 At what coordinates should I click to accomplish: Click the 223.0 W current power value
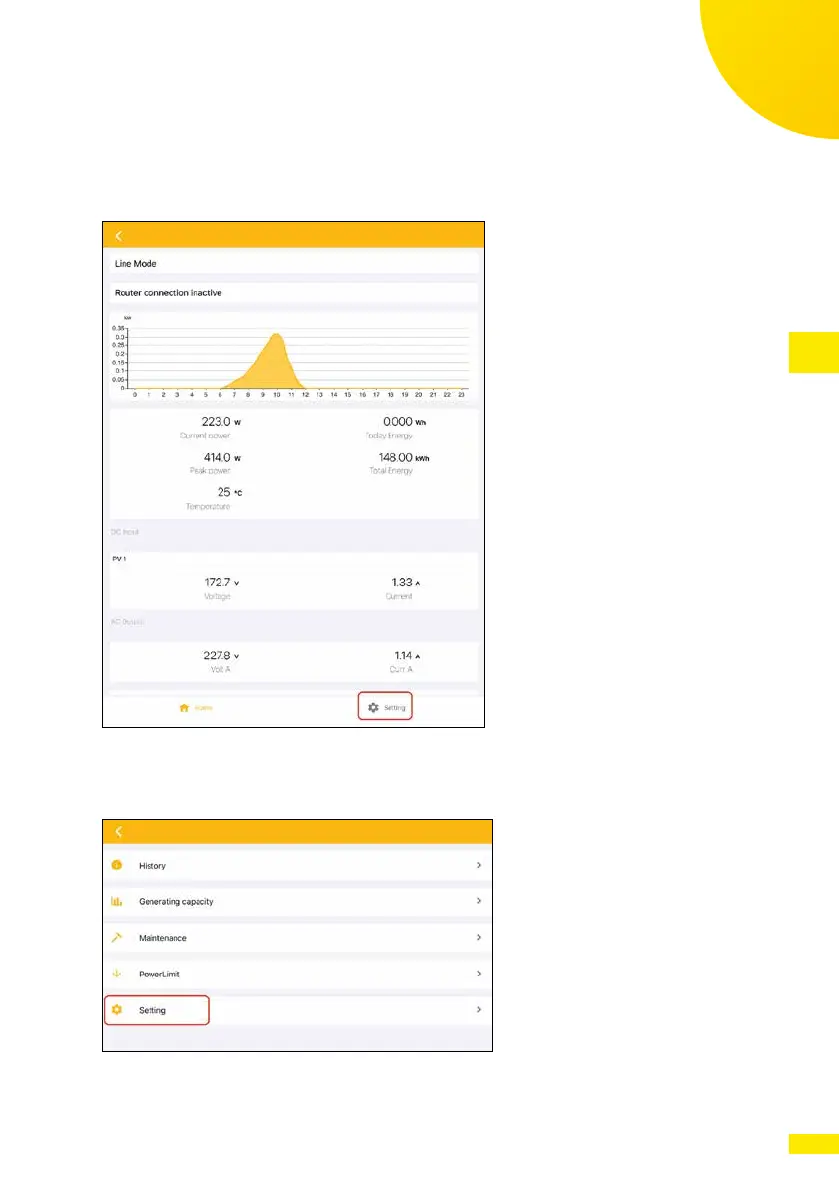point(221,422)
